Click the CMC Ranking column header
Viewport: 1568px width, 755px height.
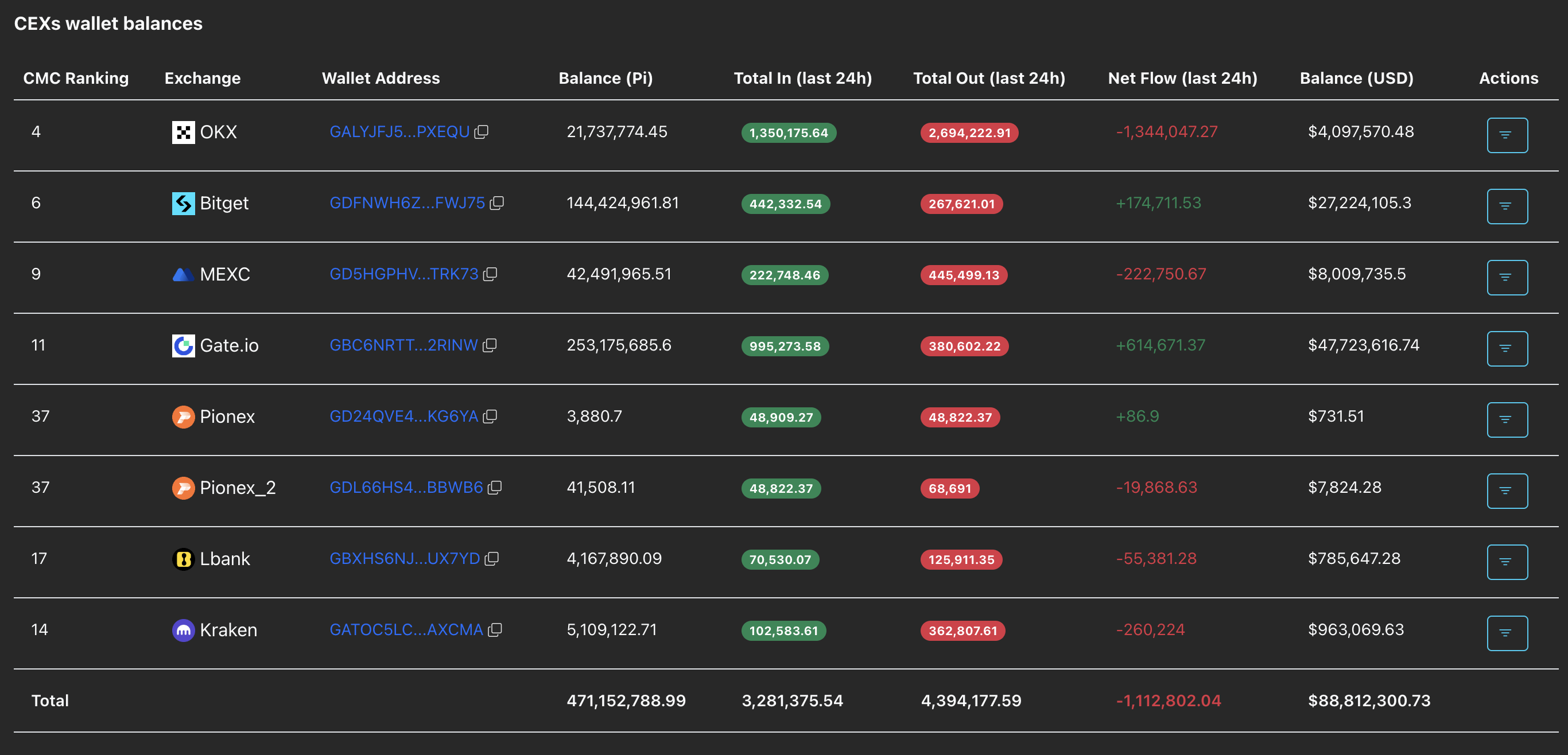tap(76, 79)
